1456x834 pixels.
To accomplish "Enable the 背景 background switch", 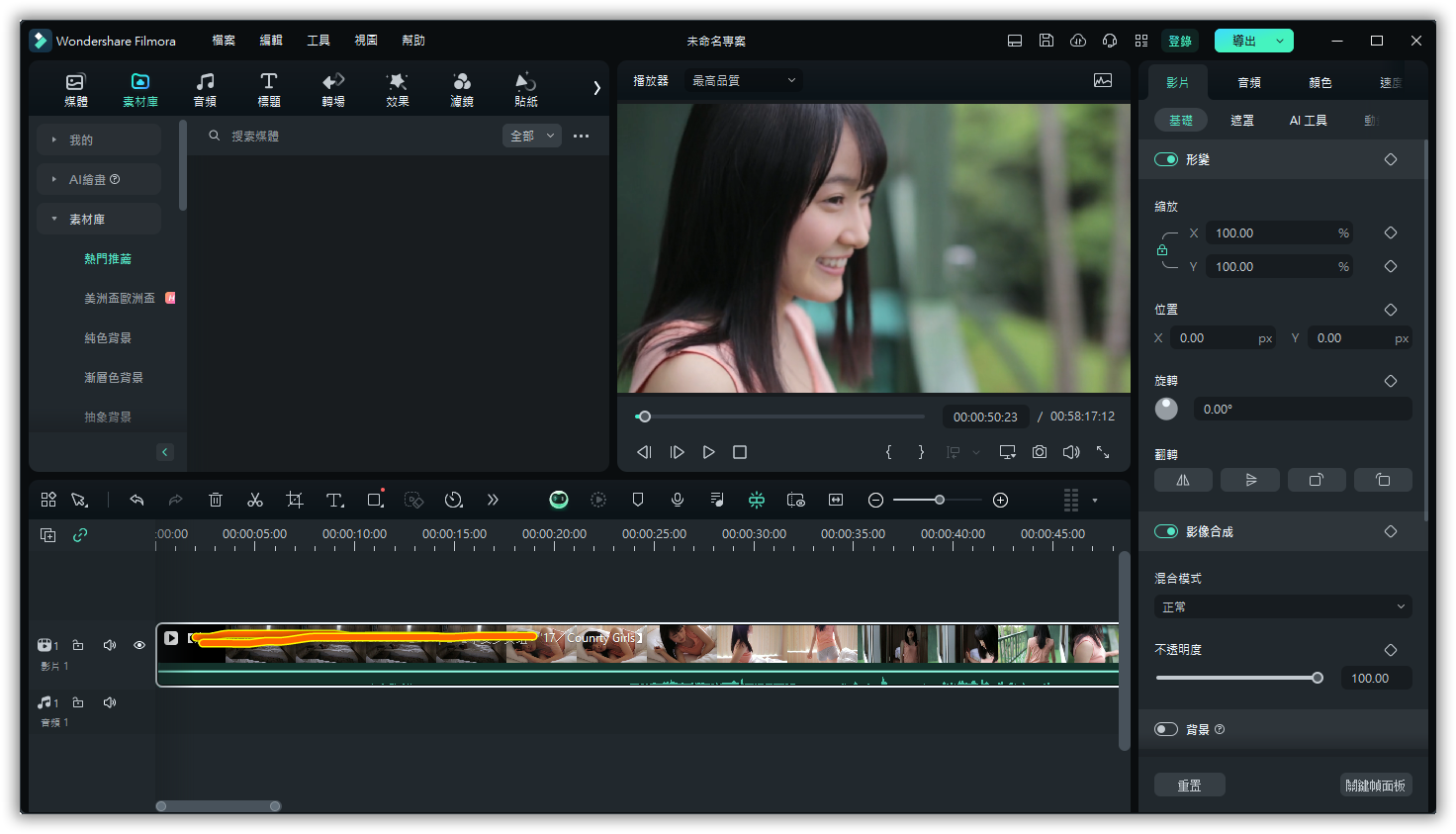I will click(1166, 729).
